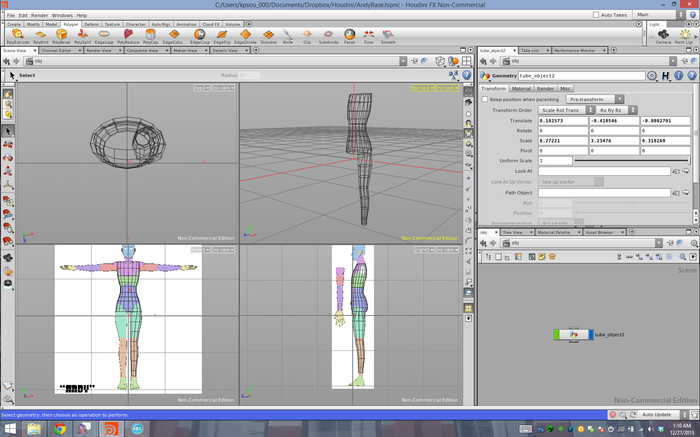Viewport: 700px width, 437px height.
Task: Switch to the Deform shelf tab
Action: pos(91,23)
